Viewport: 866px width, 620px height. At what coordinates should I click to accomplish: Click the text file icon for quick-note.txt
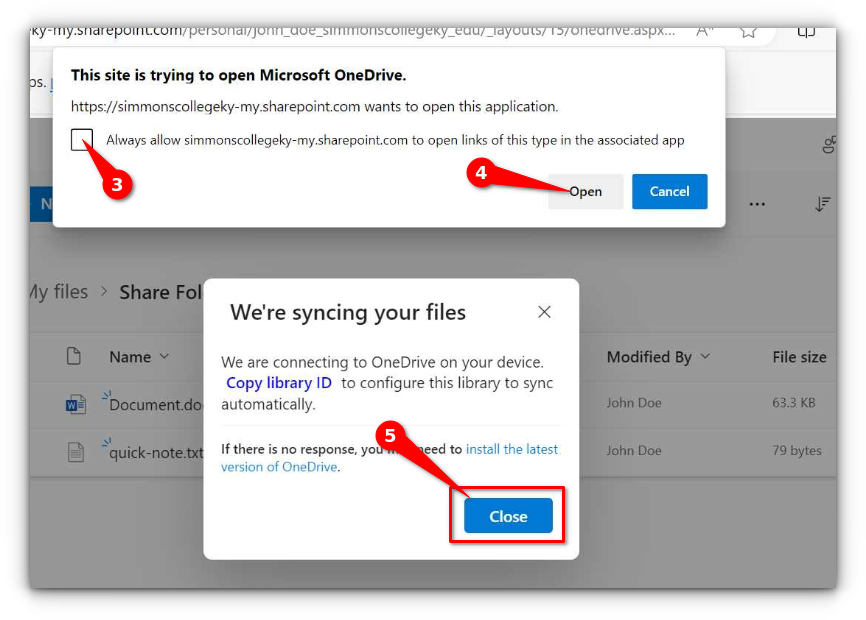coord(76,452)
